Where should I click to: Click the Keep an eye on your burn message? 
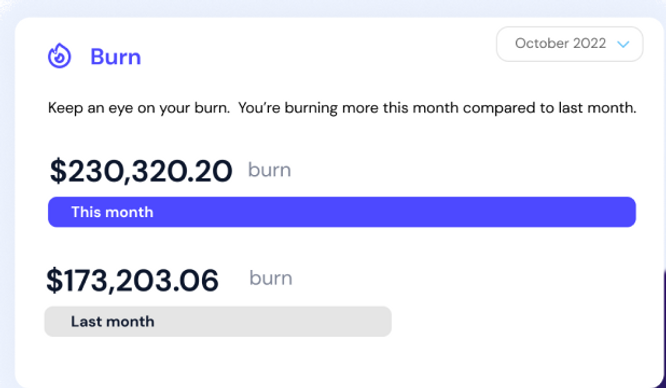(139, 108)
